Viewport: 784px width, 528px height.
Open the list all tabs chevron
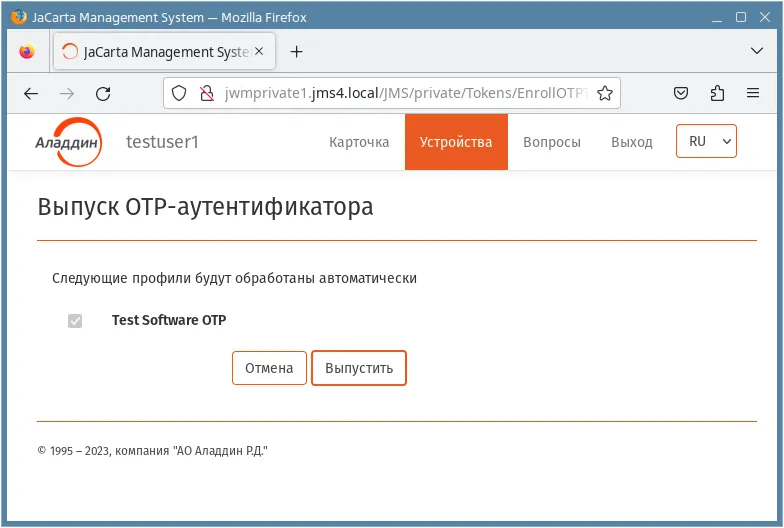(x=757, y=51)
